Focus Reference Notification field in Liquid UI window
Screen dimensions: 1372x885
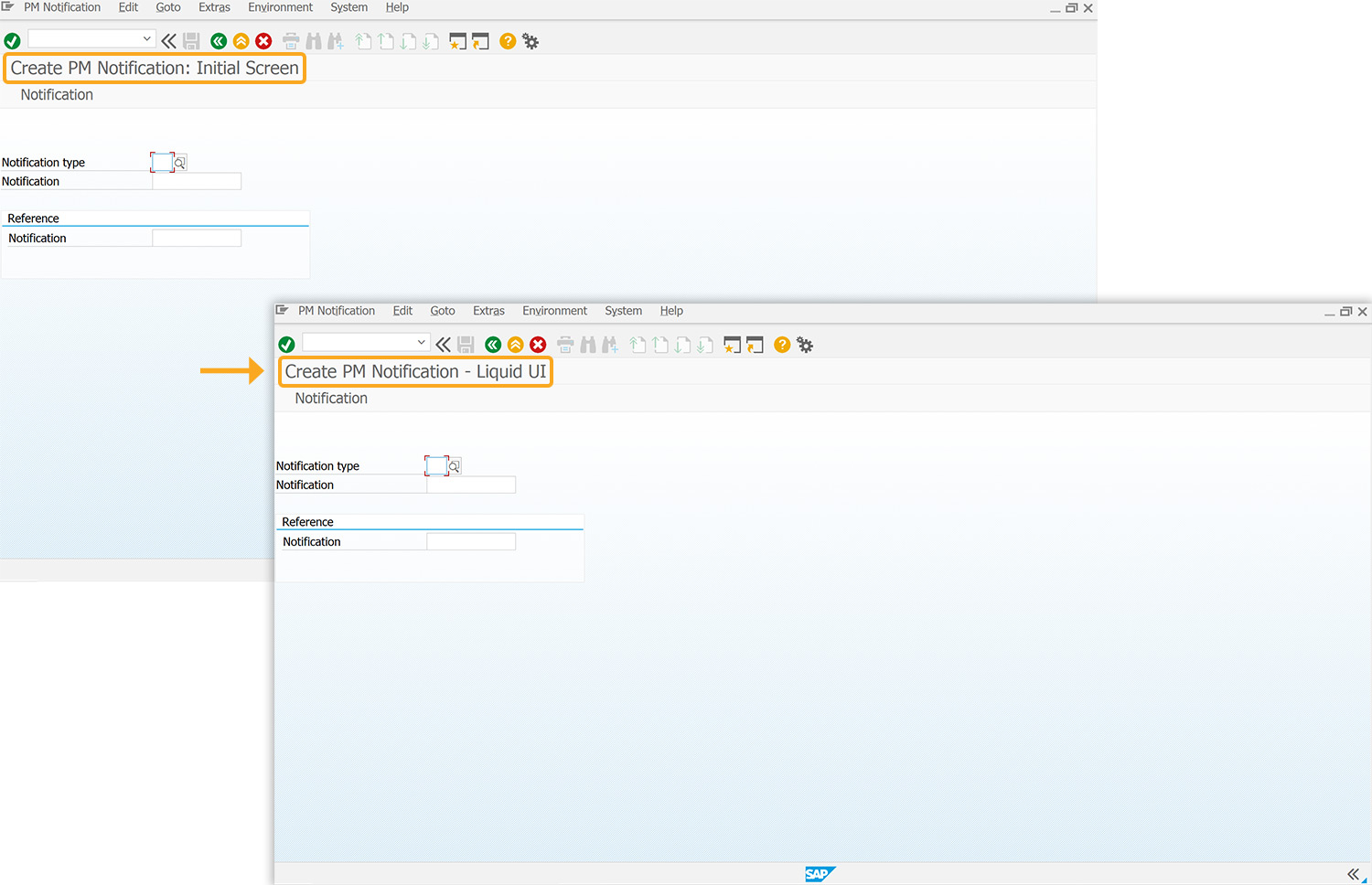tap(471, 542)
